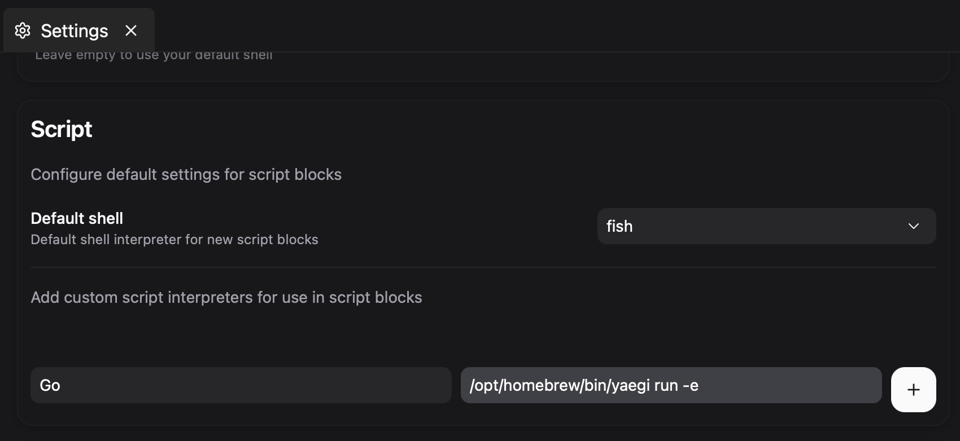Click empty space right of "Go" text
Screen dimensions: 960x441
pos(250,385)
